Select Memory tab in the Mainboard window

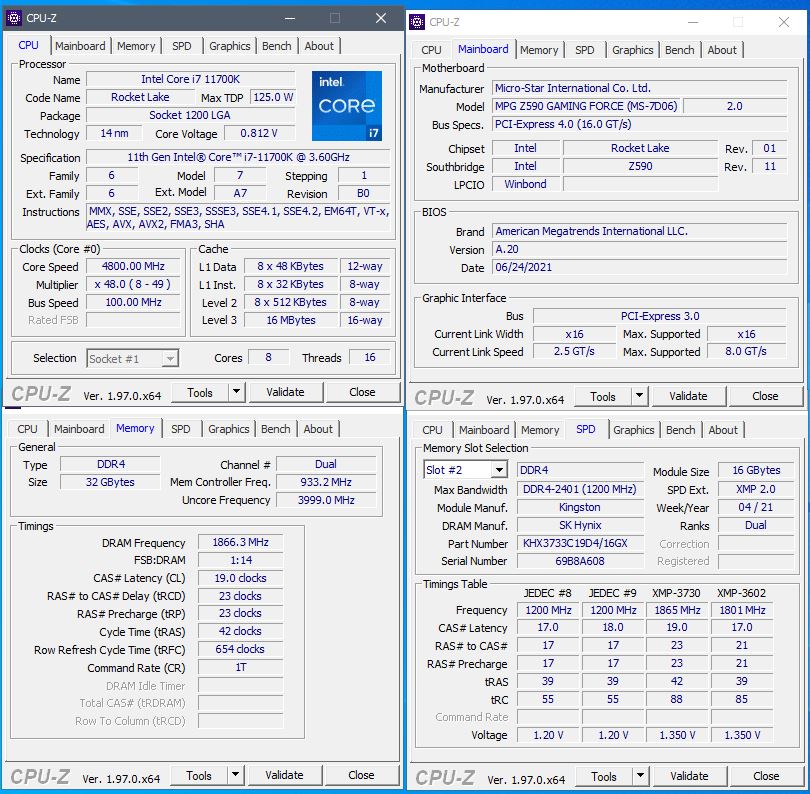pyautogui.click(x=539, y=50)
